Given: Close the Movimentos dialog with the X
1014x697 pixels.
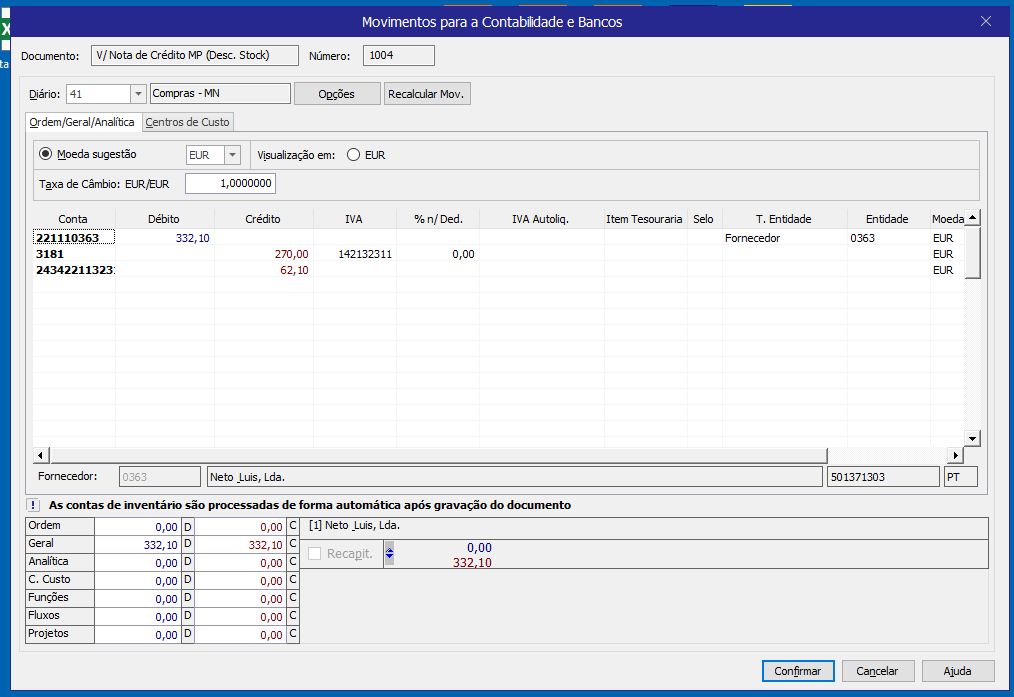Looking at the screenshot, I should point(986,21).
